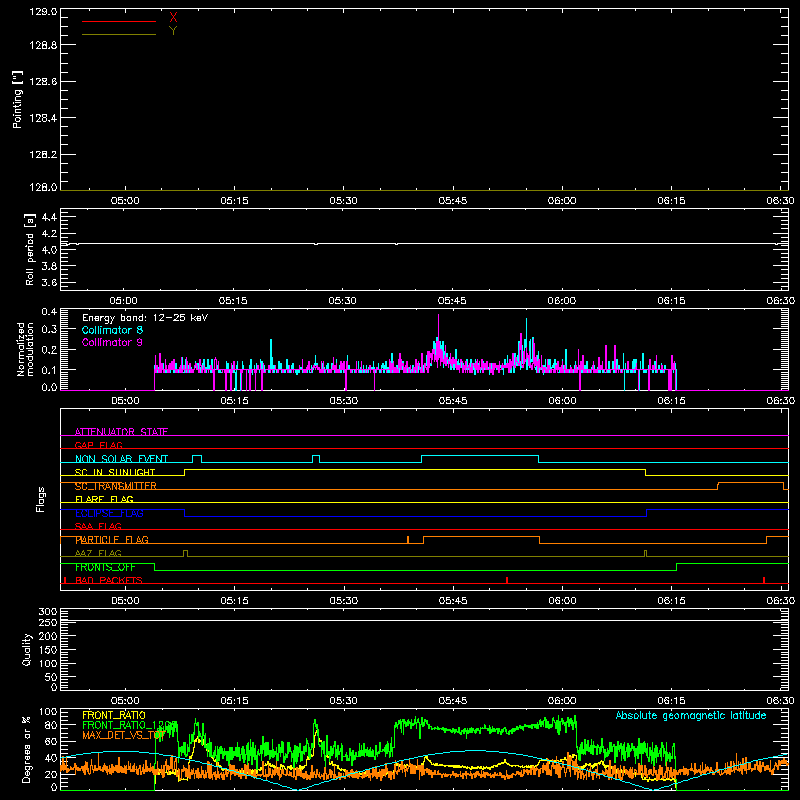Click the 'Absolute geomagnetic latitude' label

691,715
